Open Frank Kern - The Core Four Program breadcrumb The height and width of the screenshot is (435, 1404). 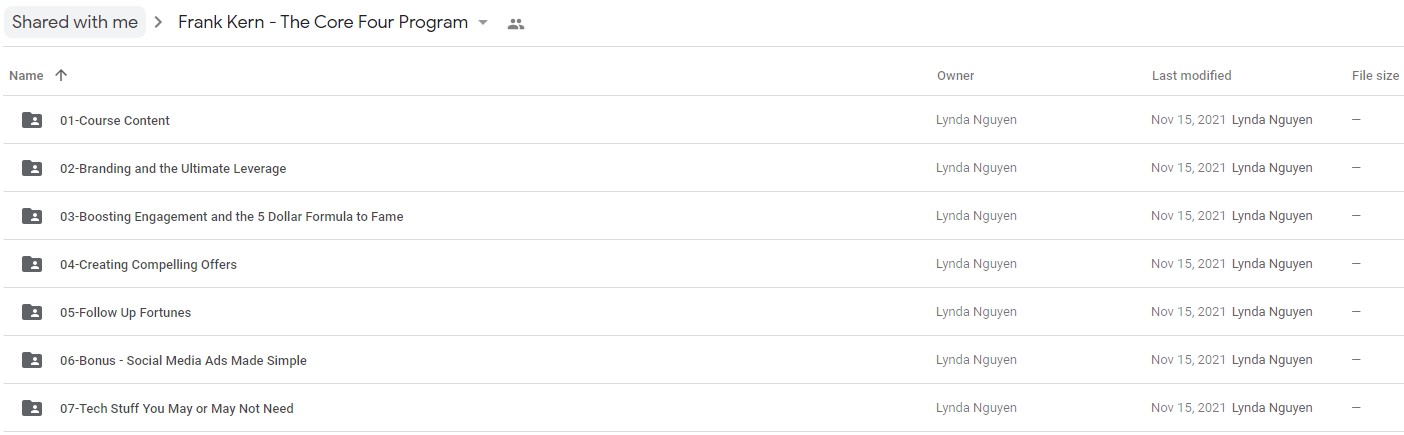323,22
